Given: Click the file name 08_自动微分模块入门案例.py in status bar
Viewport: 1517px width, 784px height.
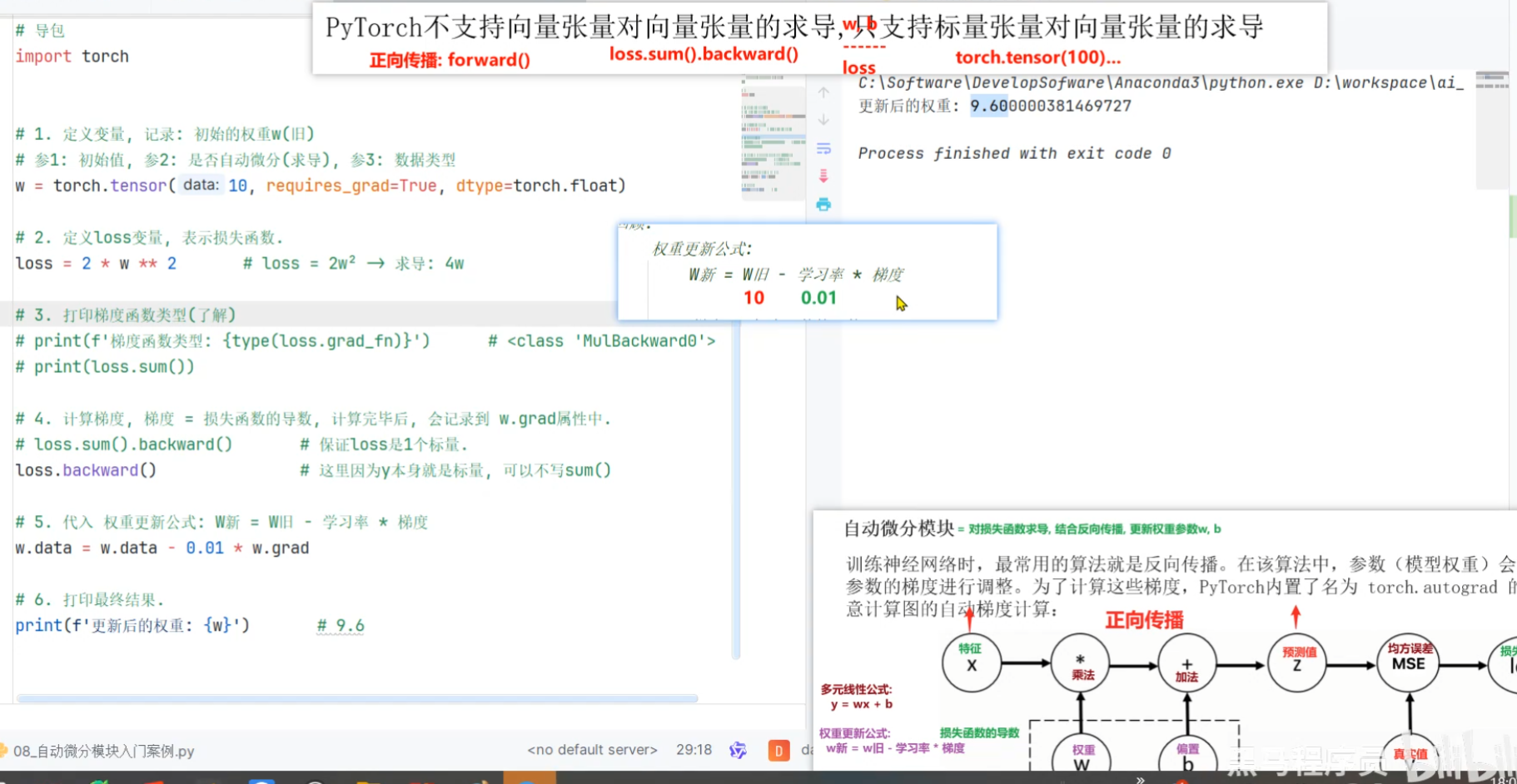Looking at the screenshot, I should point(103,751).
